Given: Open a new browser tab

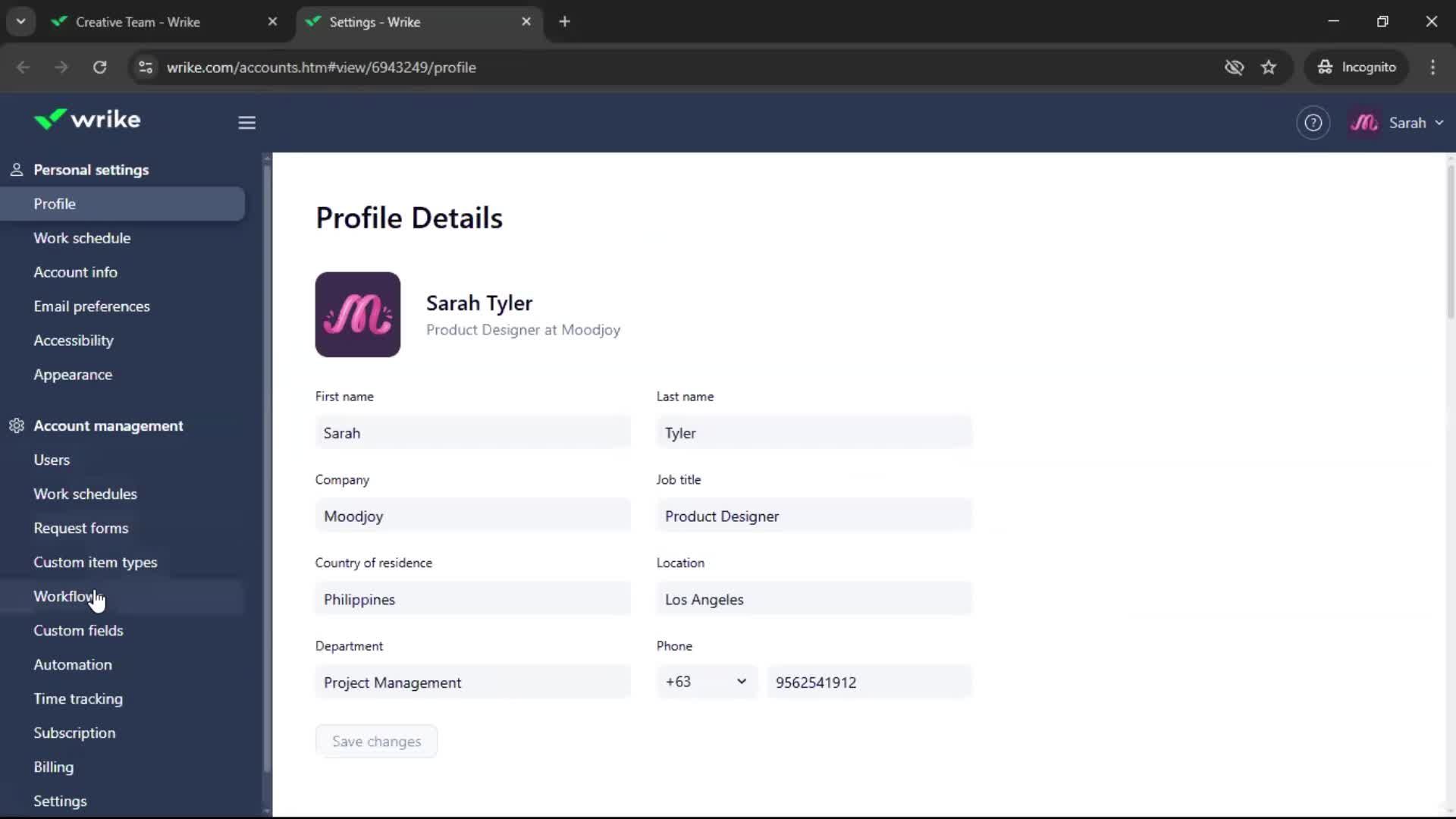Looking at the screenshot, I should (564, 22).
